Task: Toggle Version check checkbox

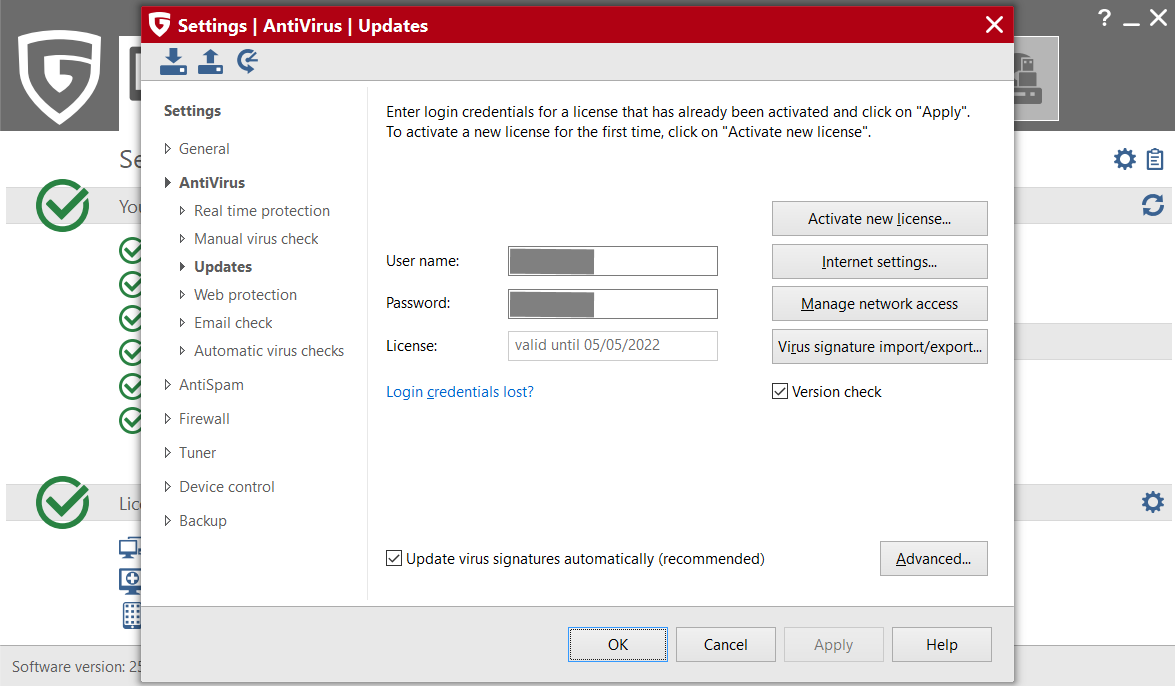Action: click(779, 391)
